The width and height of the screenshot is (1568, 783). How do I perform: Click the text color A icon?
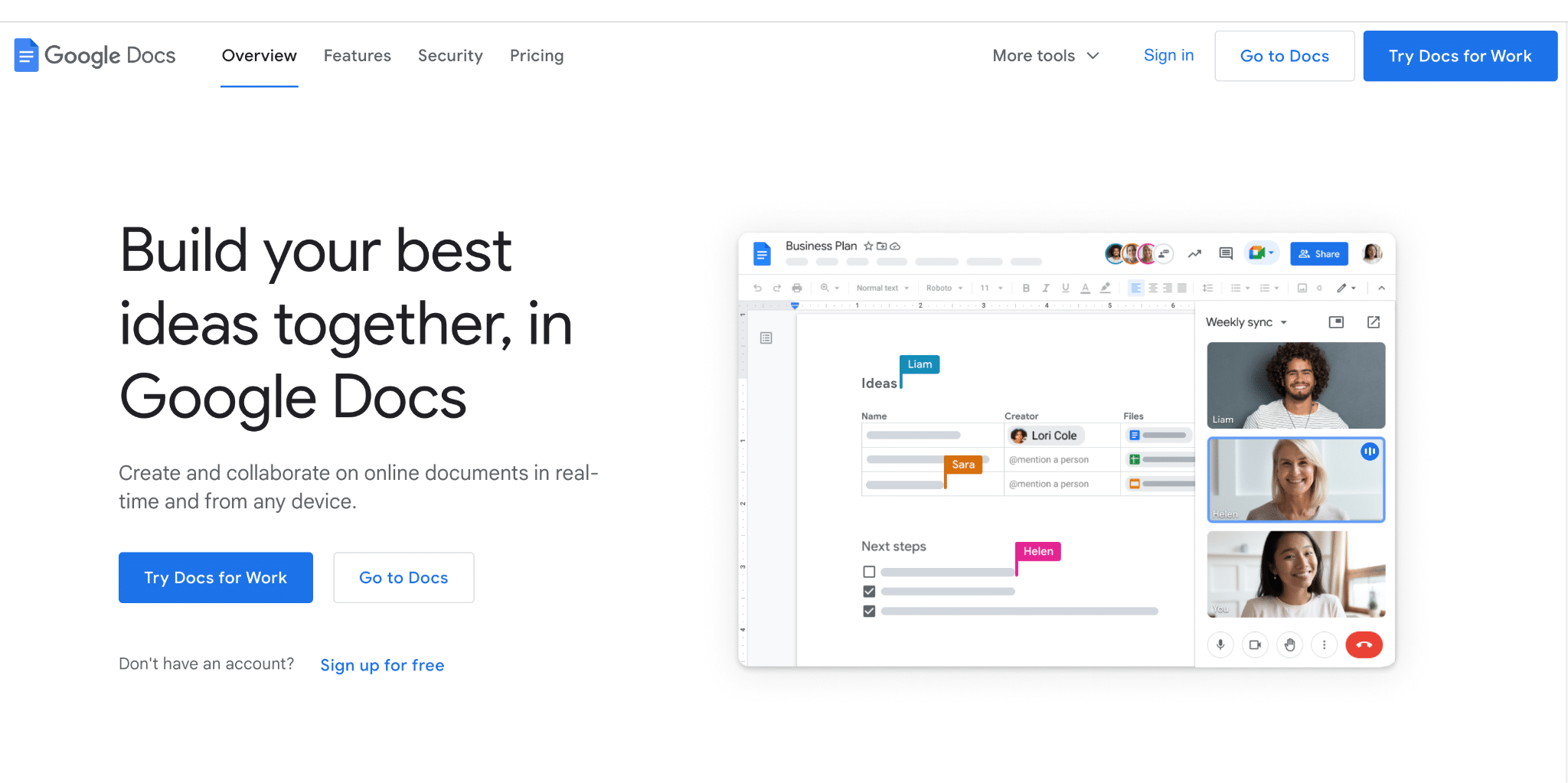coord(1085,288)
